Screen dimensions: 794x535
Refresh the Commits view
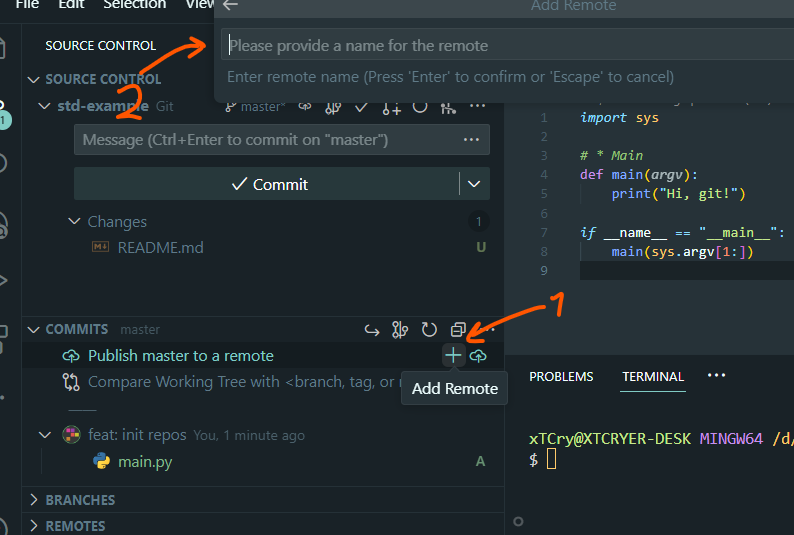(429, 329)
